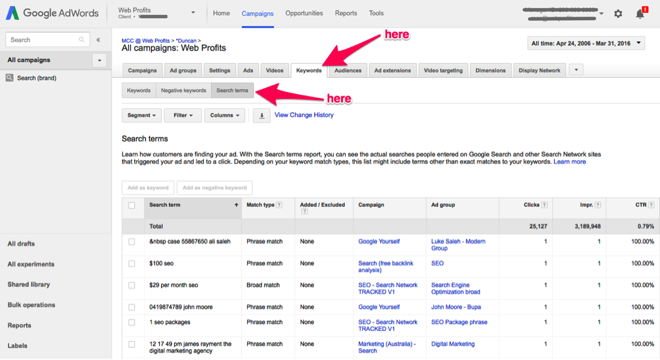Click the search magnifier icon in sidebar

[82, 40]
